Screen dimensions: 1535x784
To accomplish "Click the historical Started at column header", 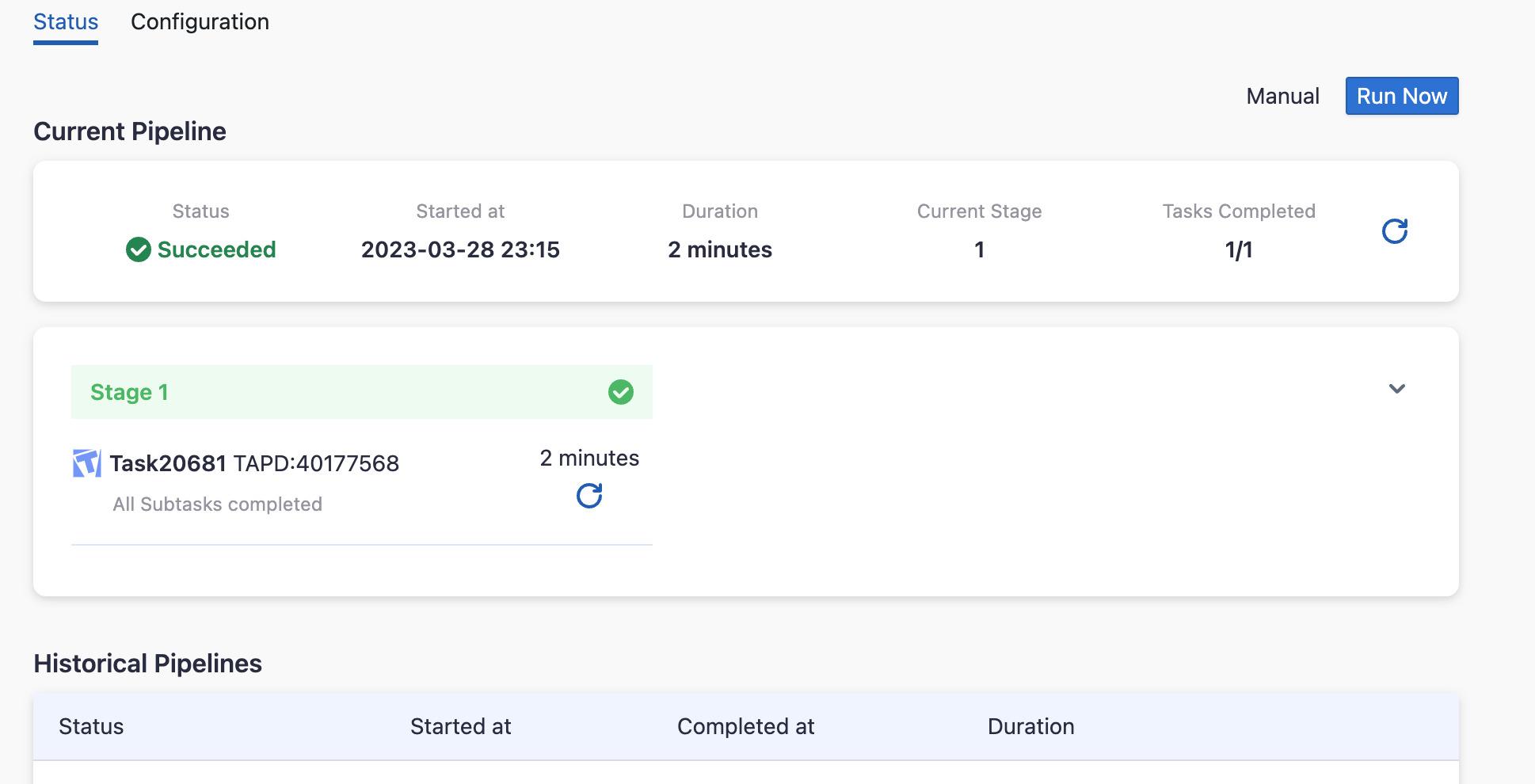I will [461, 727].
